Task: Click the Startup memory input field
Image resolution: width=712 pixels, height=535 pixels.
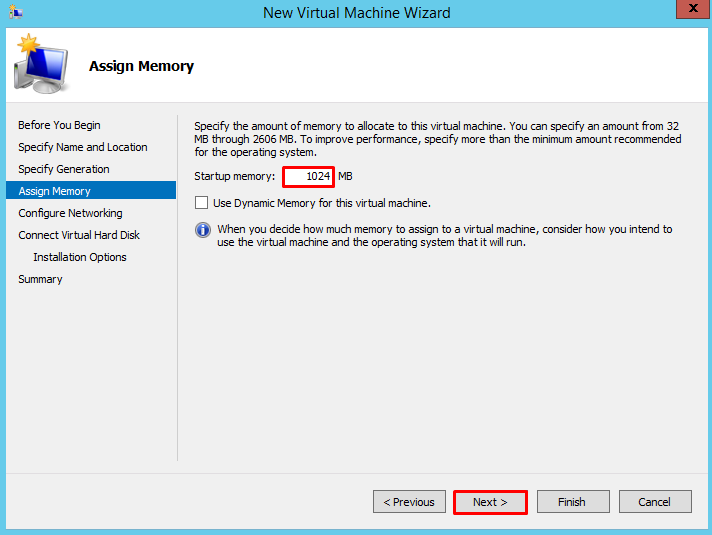Action: [x=308, y=177]
